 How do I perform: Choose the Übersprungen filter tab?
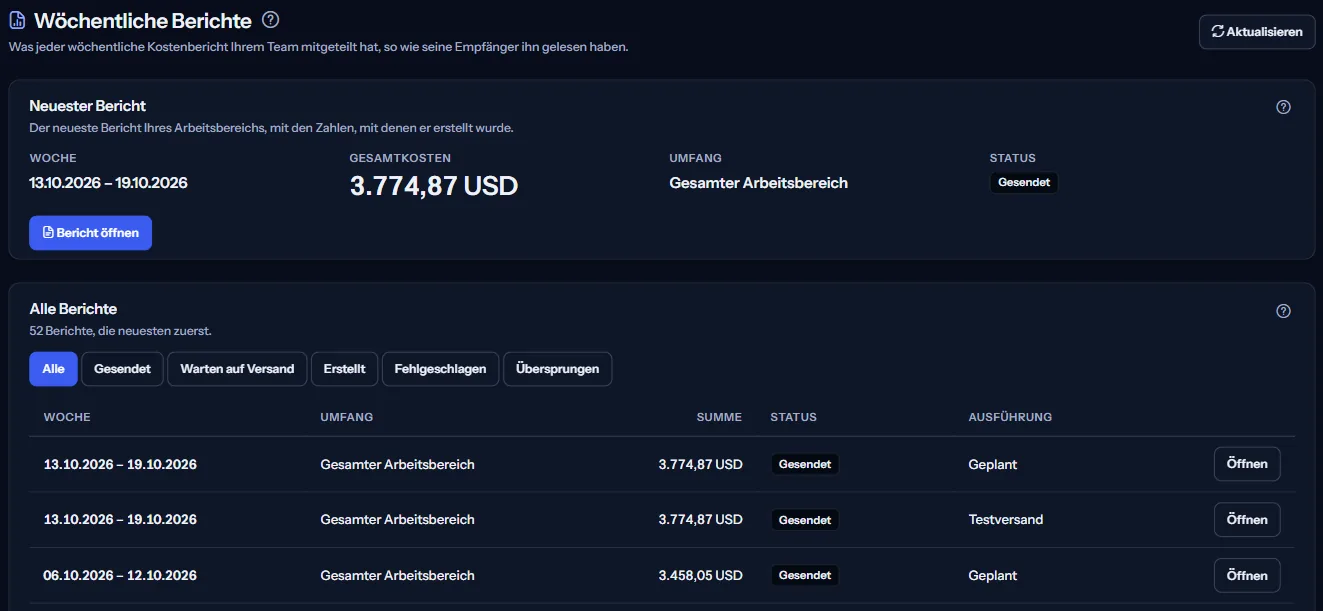tap(558, 369)
